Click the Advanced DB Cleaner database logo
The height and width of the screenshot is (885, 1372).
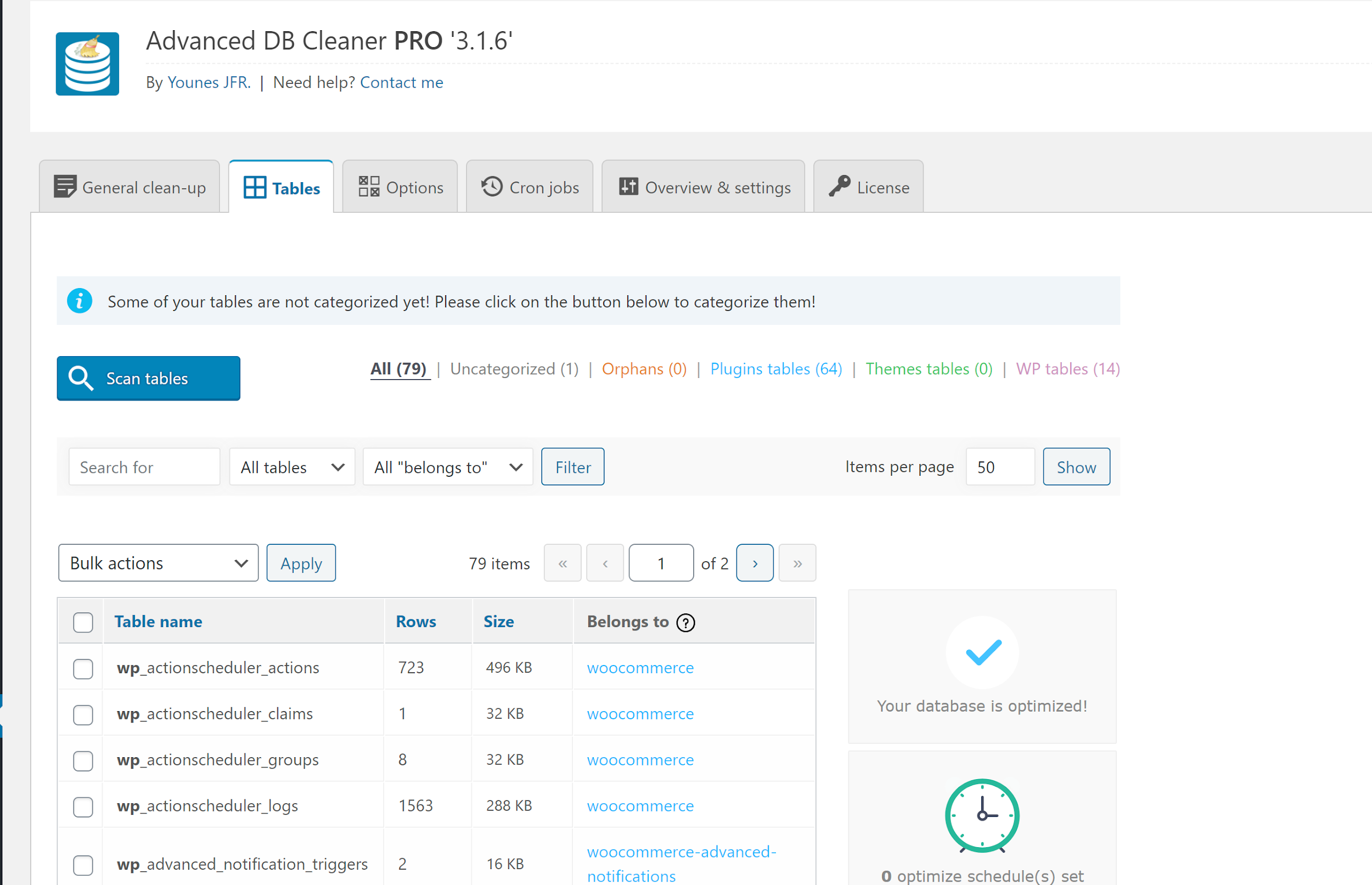pyautogui.click(x=87, y=64)
